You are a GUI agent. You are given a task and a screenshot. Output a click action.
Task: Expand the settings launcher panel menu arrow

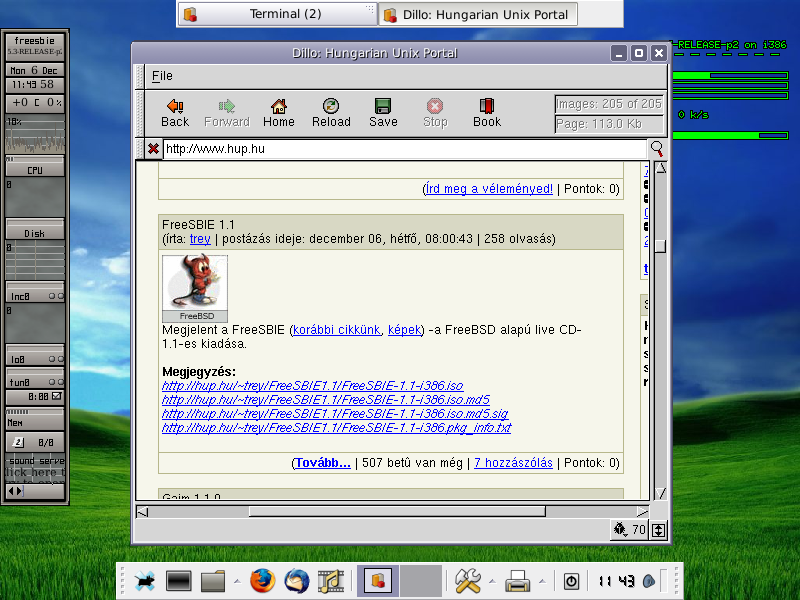coord(492,581)
